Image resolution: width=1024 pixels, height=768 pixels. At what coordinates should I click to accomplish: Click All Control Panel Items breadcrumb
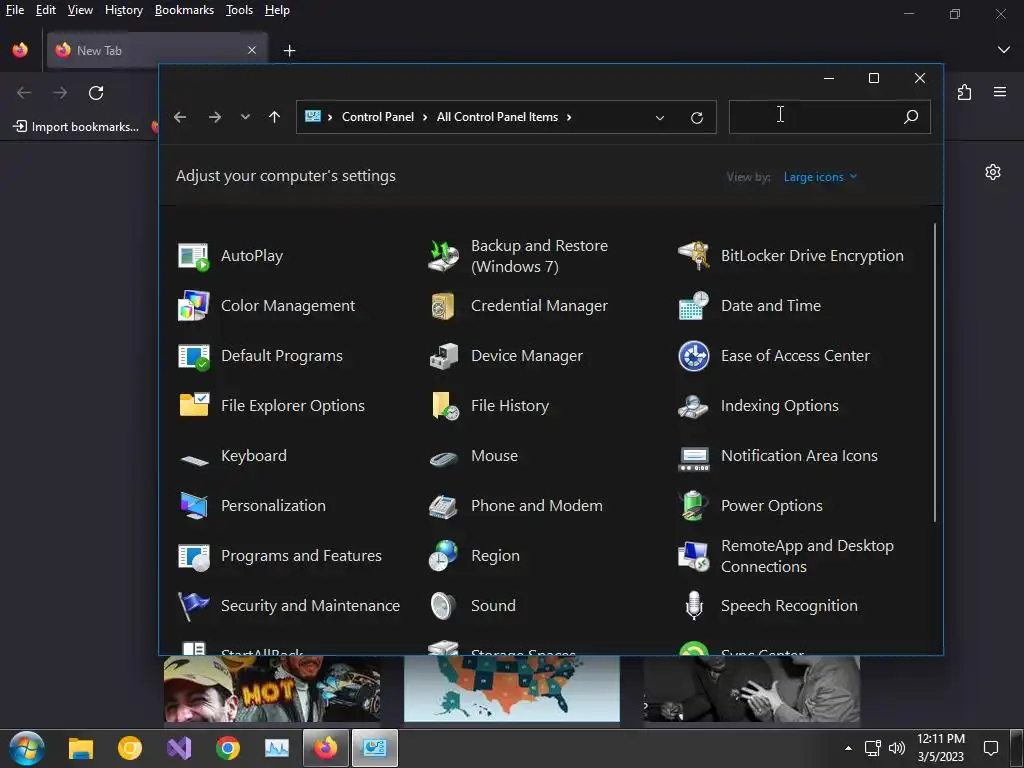click(497, 117)
